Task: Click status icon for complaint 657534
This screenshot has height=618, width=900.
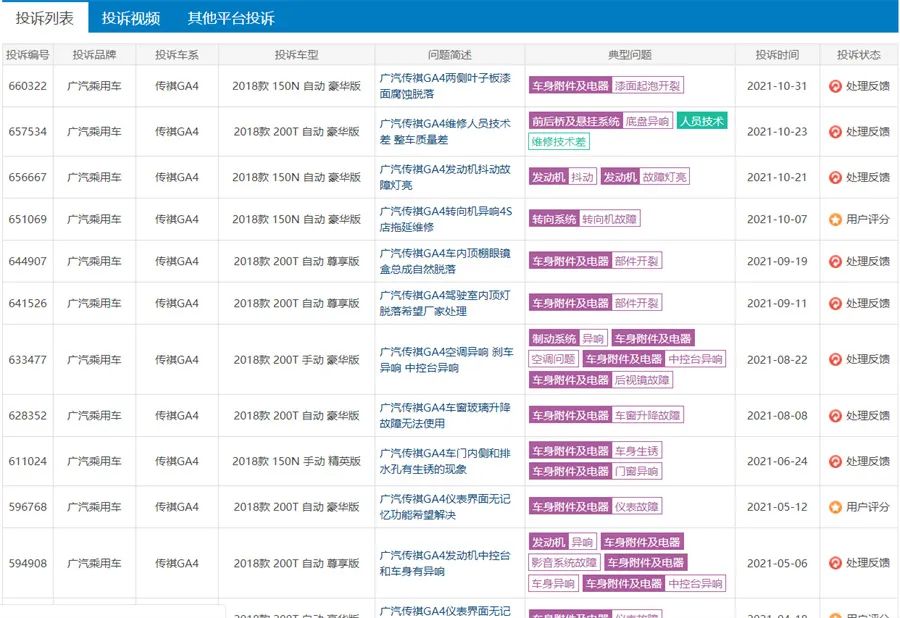Action: (x=835, y=131)
